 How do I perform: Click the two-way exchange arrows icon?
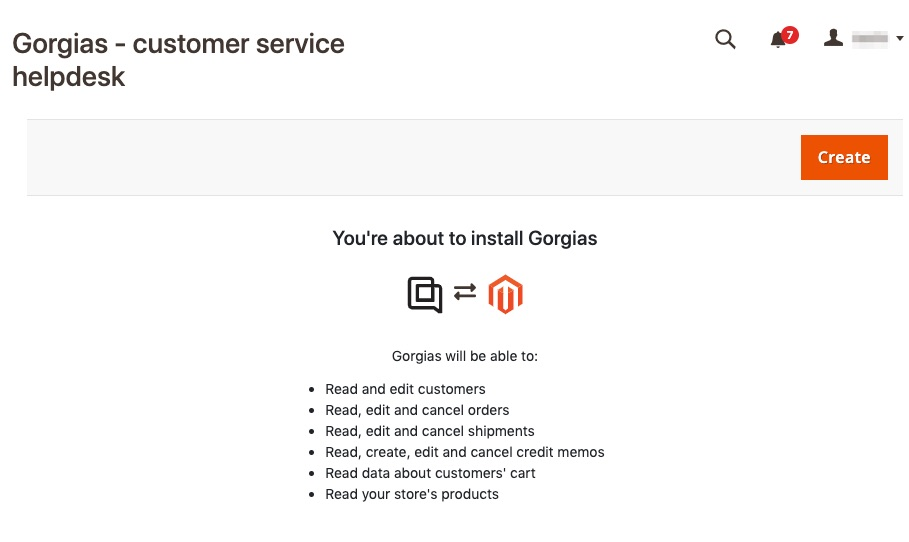pos(465,292)
